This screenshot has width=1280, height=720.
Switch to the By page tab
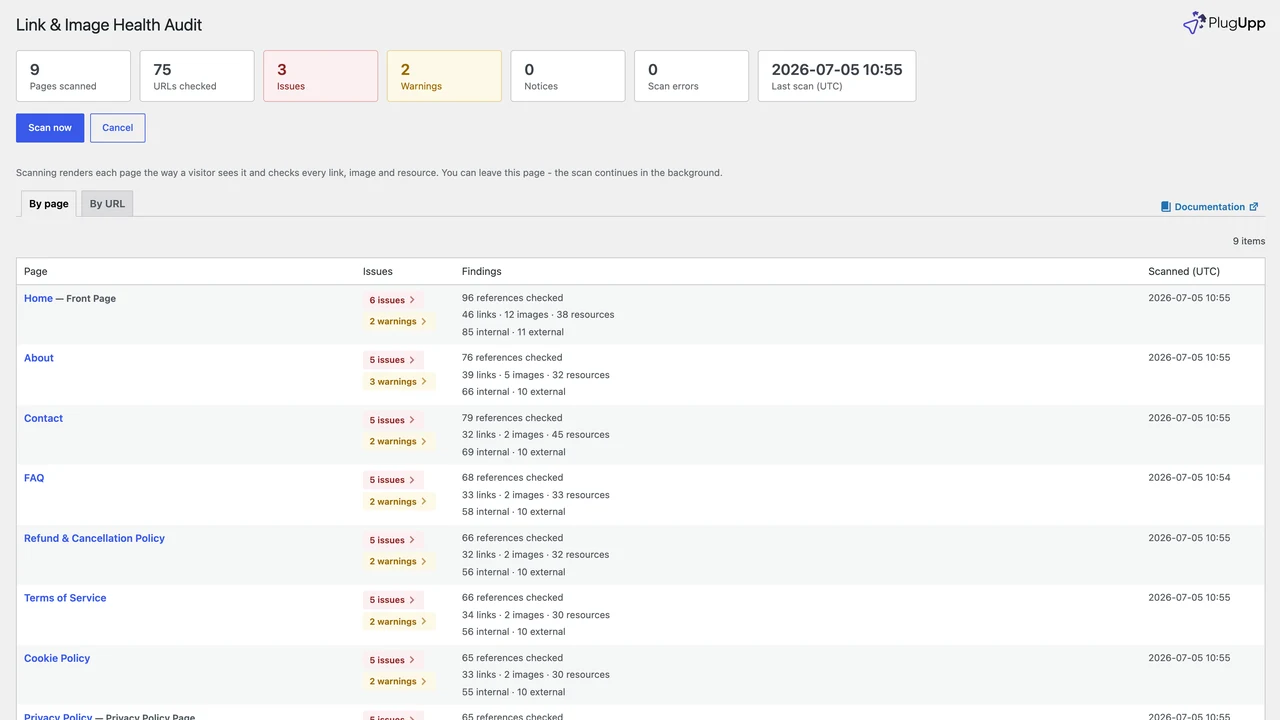49,204
